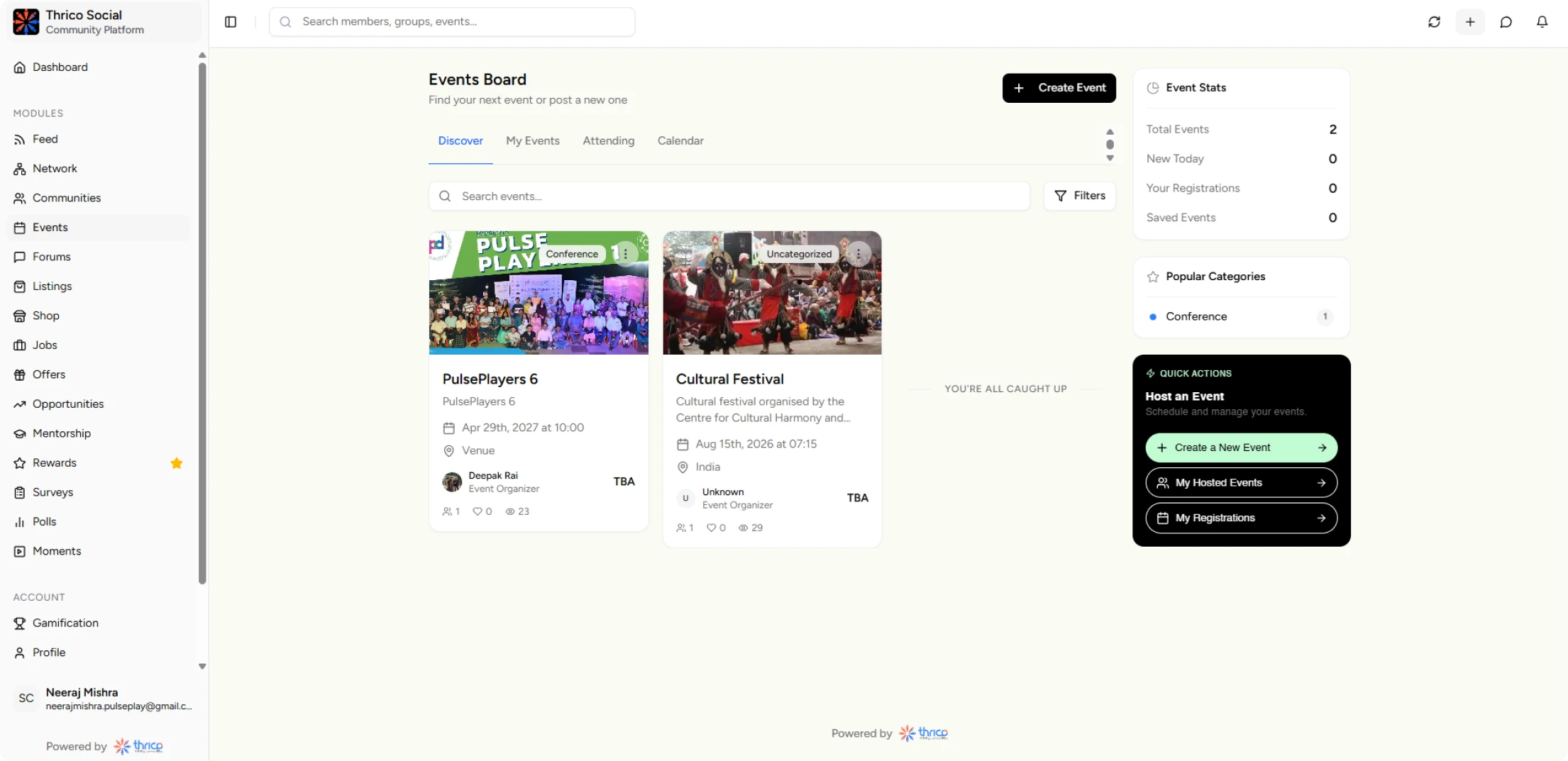Click Total Events stat row
The height and width of the screenshot is (761, 1568).
tap(1241, 130)
